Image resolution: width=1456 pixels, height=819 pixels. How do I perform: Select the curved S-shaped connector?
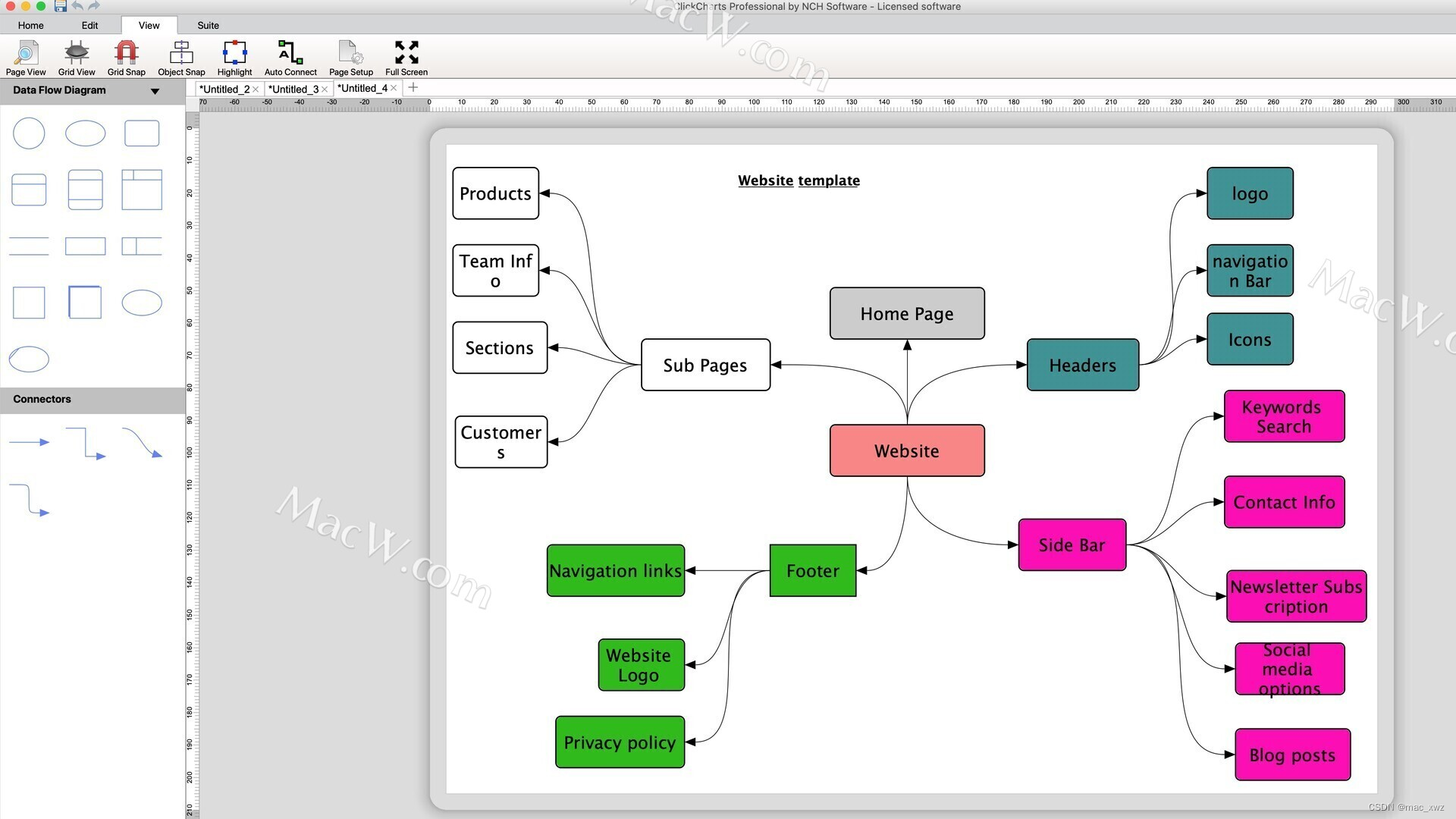(x=142, y=443)
